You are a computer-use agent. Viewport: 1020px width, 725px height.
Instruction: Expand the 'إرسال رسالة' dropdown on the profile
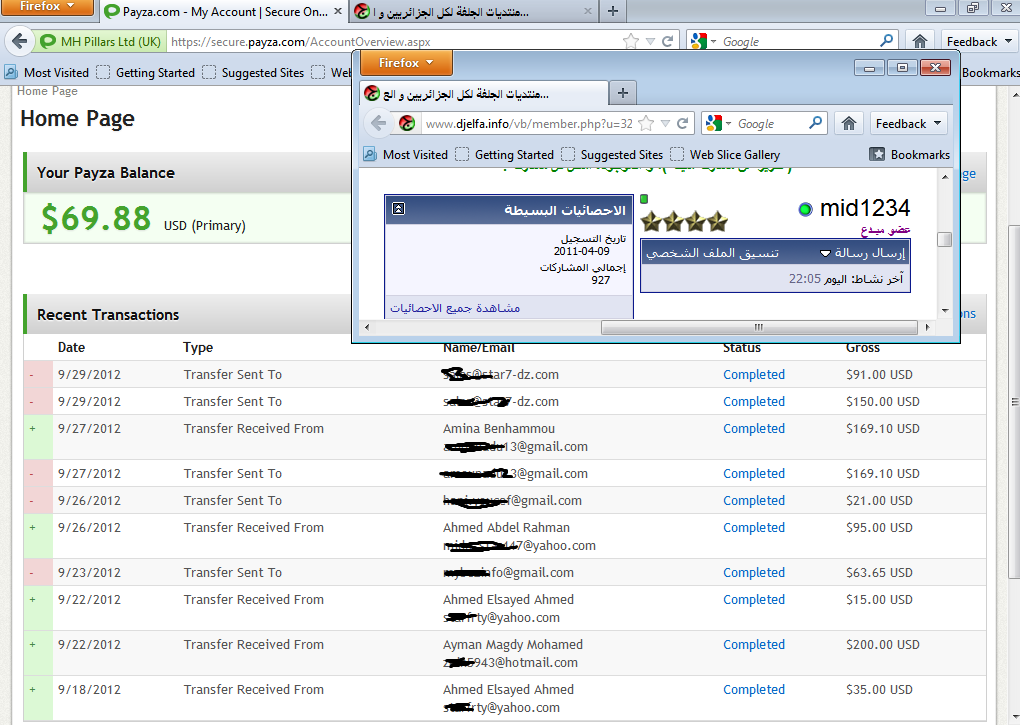point(825,253)
